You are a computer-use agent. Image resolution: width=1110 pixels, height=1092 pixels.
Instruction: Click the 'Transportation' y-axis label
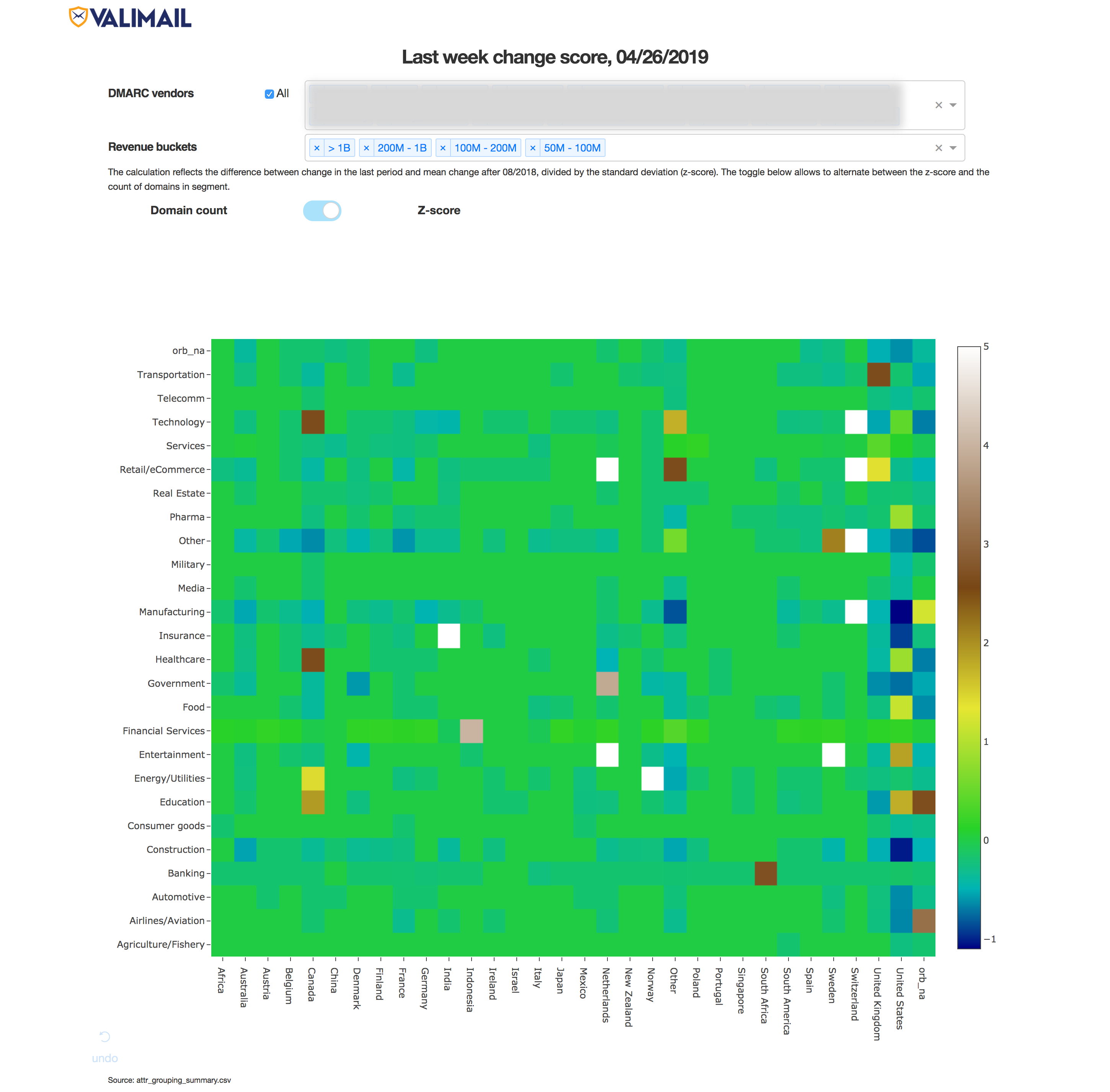tap(171, 375)
